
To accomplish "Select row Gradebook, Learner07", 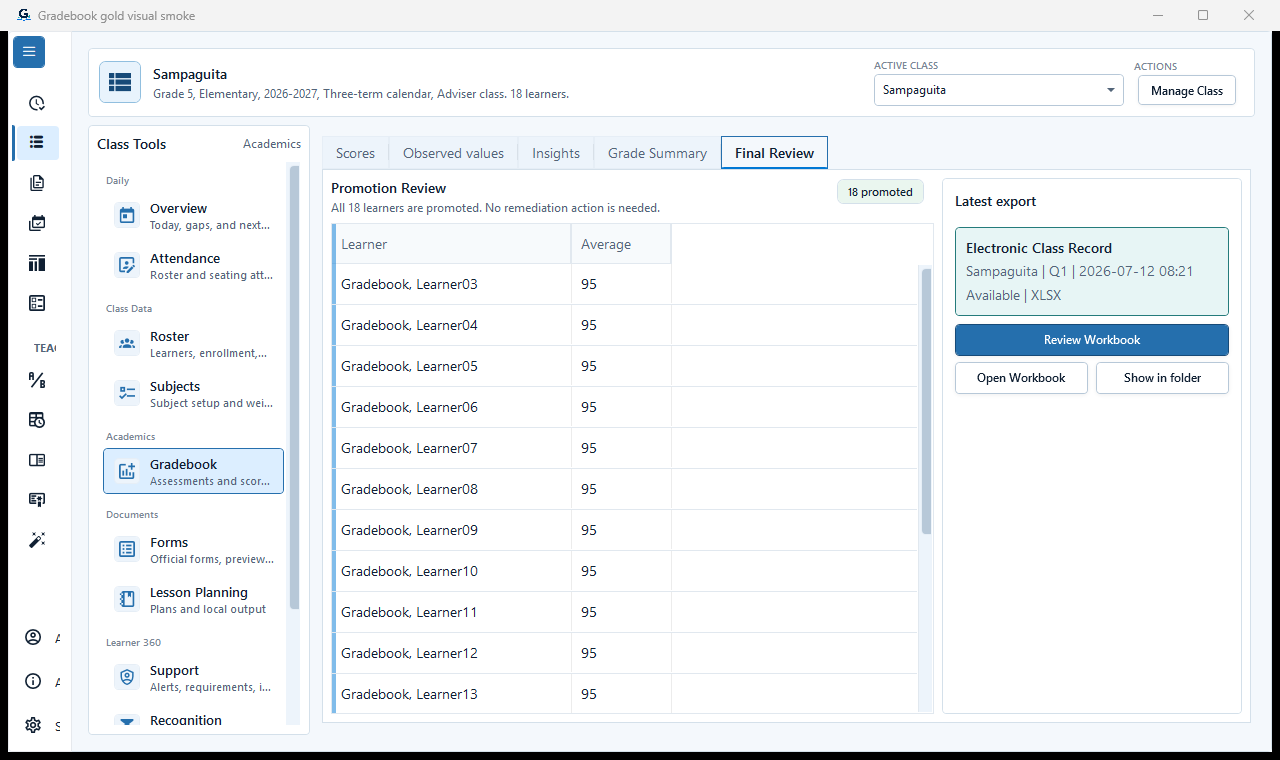I will click(x=625, y=448).
